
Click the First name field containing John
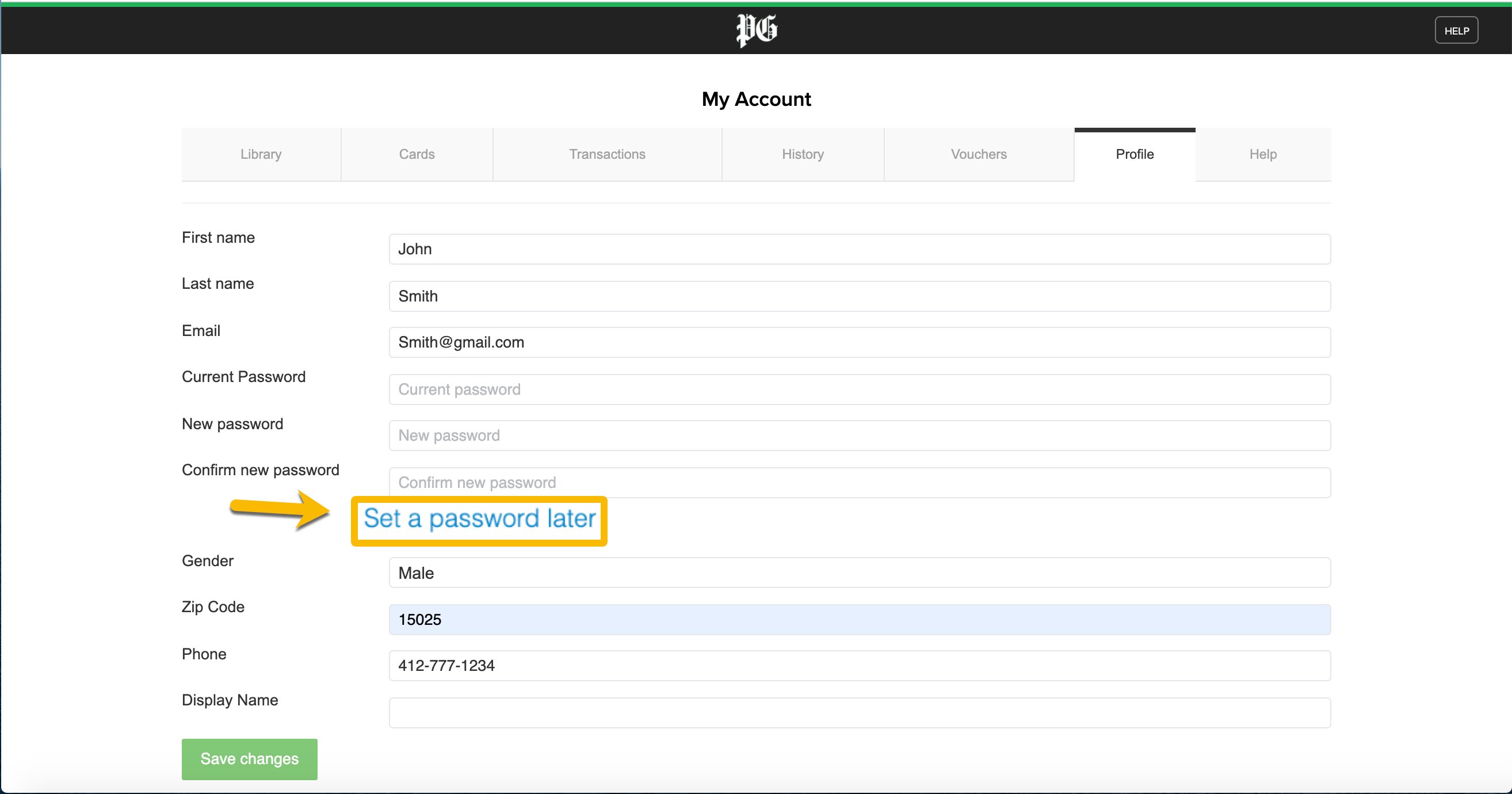859,249
